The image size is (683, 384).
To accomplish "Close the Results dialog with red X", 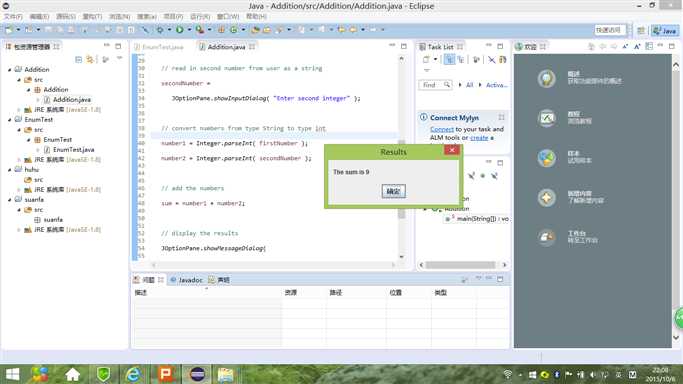I will pyautogui.click(x=452, y=150).
